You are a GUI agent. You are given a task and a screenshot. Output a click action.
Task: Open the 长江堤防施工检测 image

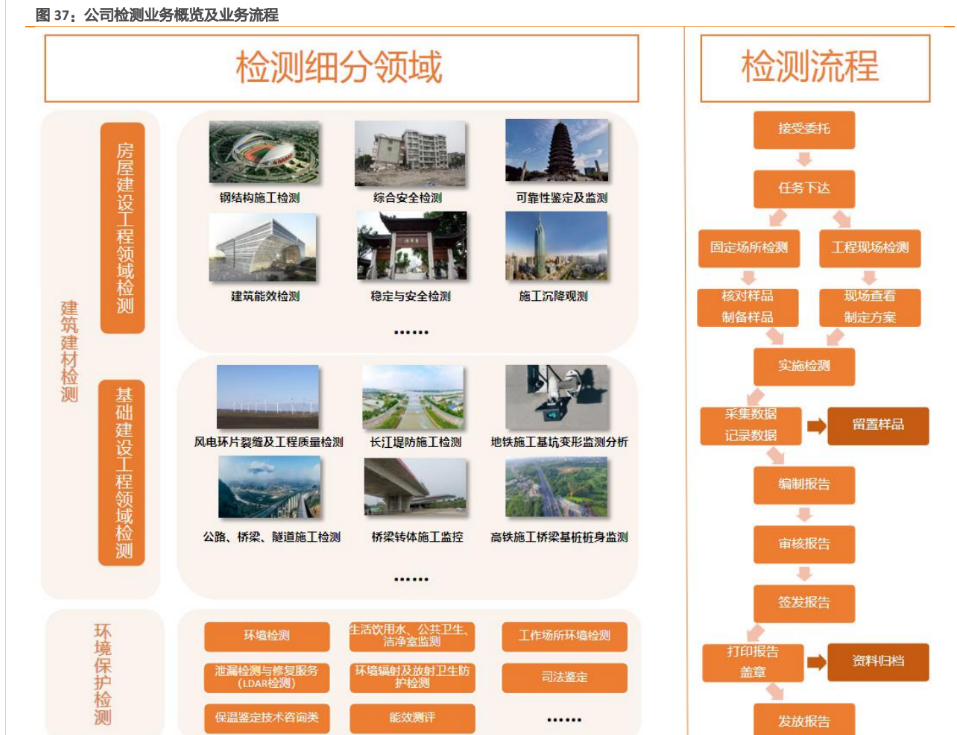[413, 397]
